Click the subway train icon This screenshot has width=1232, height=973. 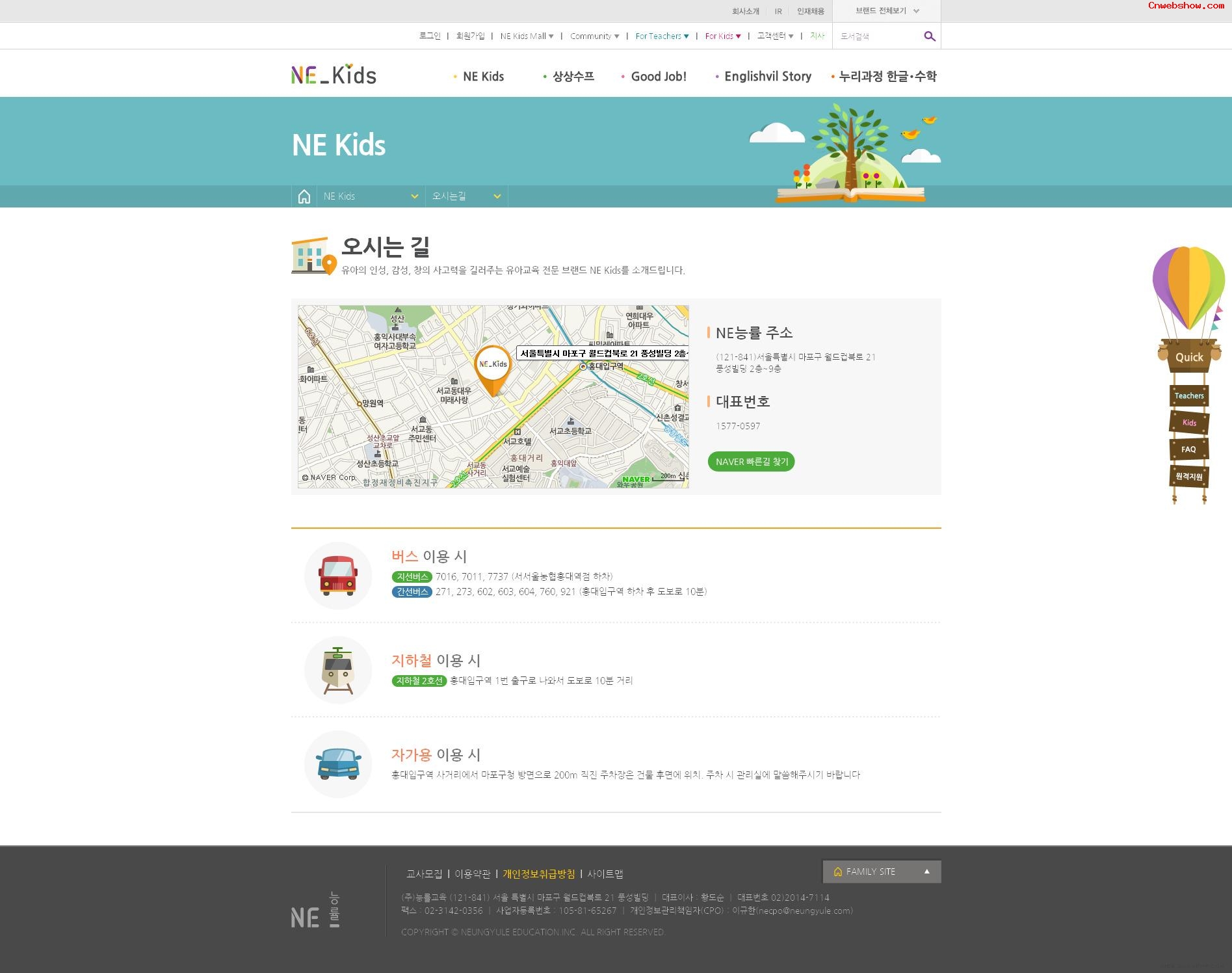coord(338,670)
